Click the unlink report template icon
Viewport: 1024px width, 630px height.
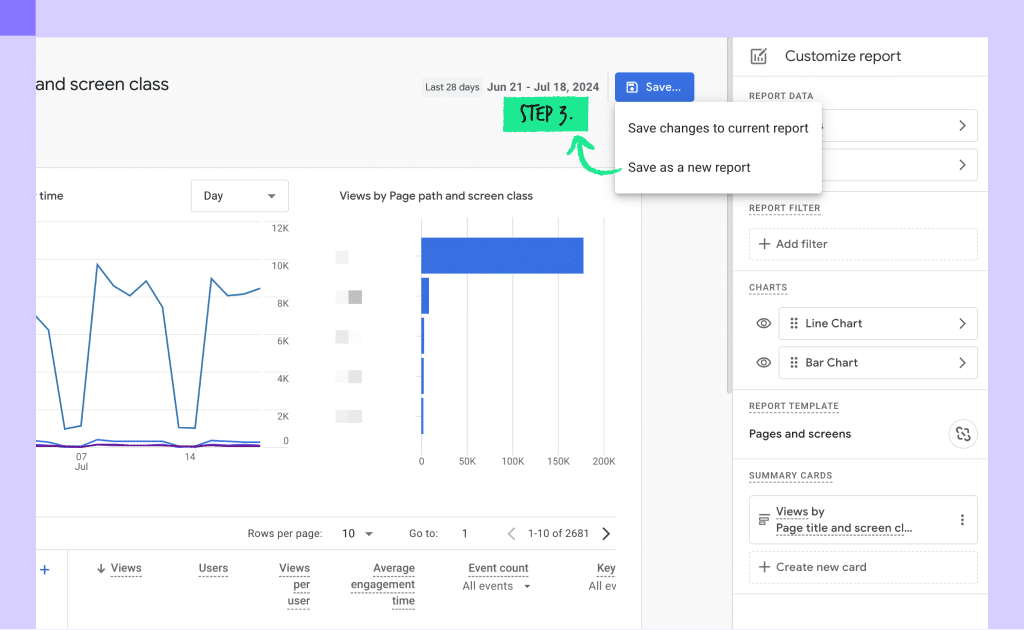pyautogui.click(x=963, y=434)
